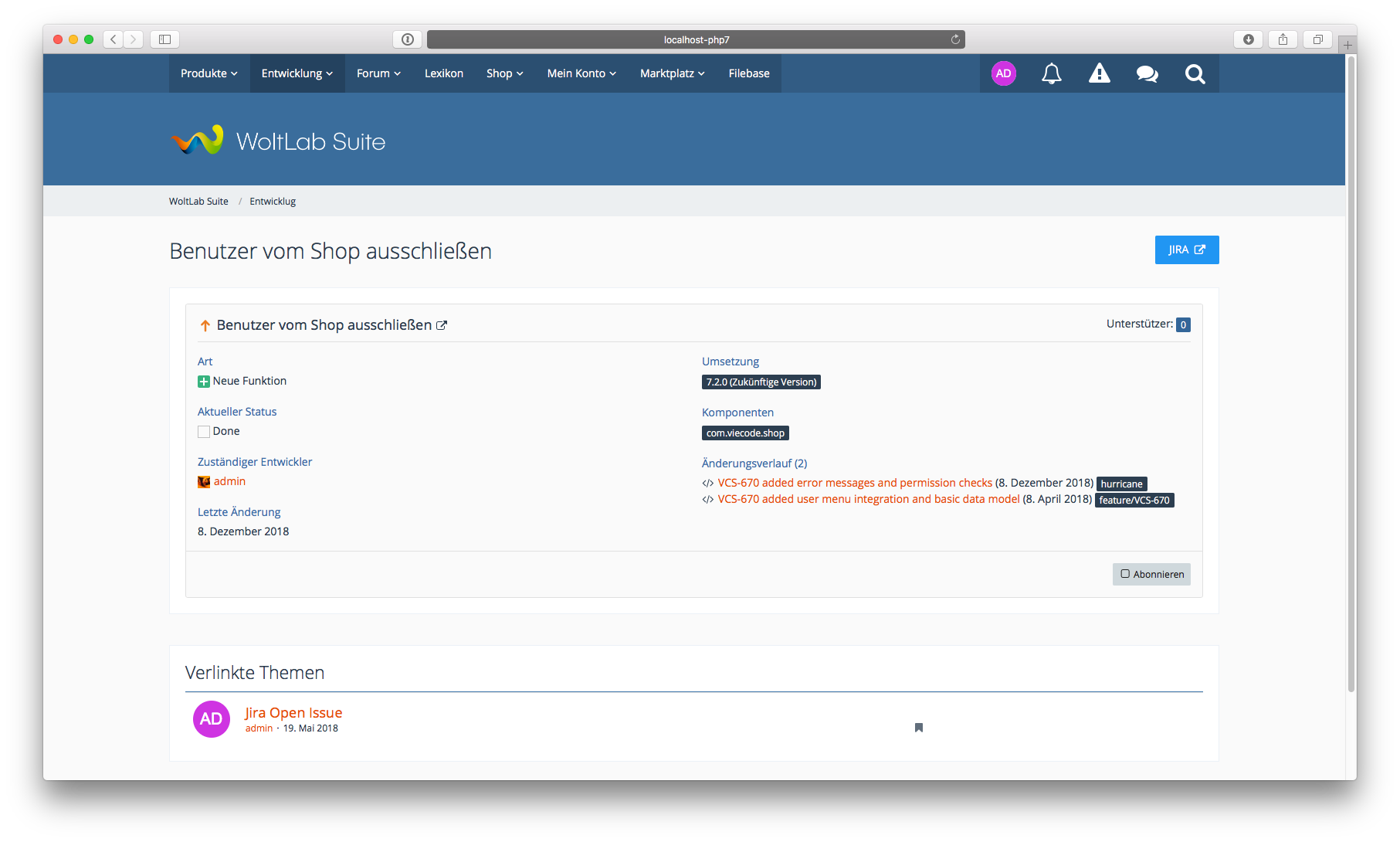Expand the Entwicklung dropdown menu
Image resolution: width=1400 pixels, height=842 pixels.
point(297,73)
